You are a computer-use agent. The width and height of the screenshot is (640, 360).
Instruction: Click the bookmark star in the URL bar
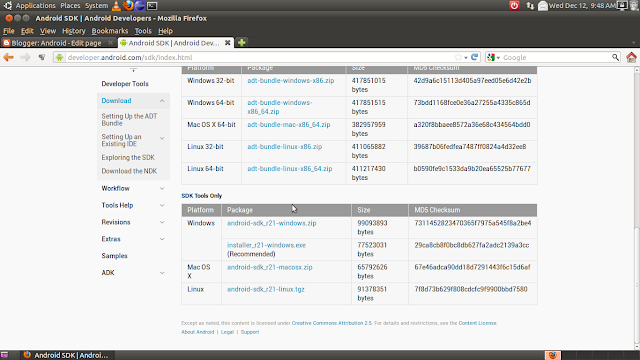[458, 58]
